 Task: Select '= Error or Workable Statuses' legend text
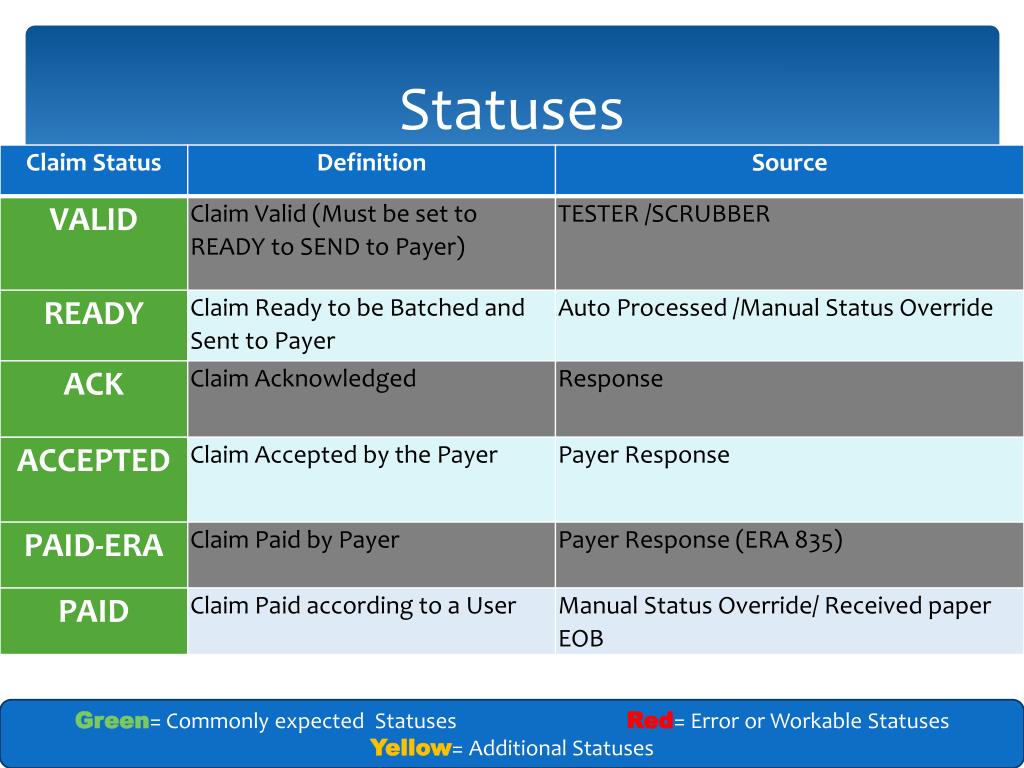pos(811,721)
